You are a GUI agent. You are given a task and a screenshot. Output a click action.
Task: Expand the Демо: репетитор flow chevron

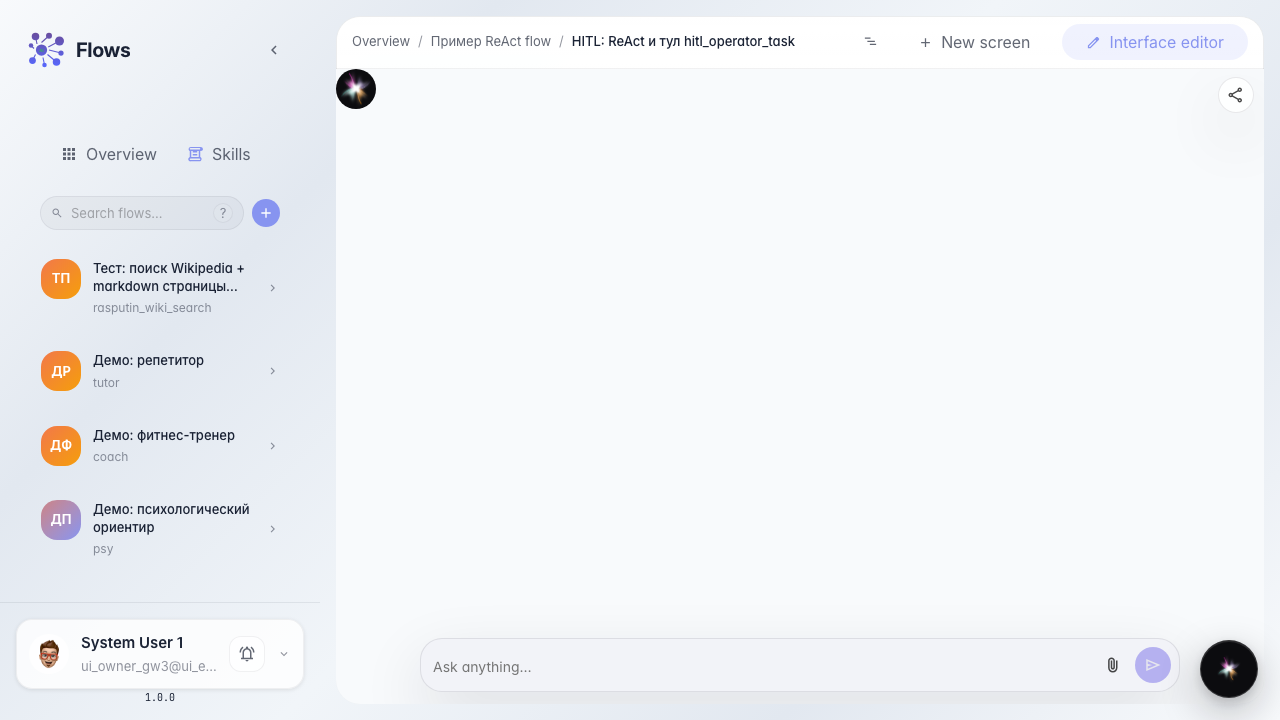(273, 371)
